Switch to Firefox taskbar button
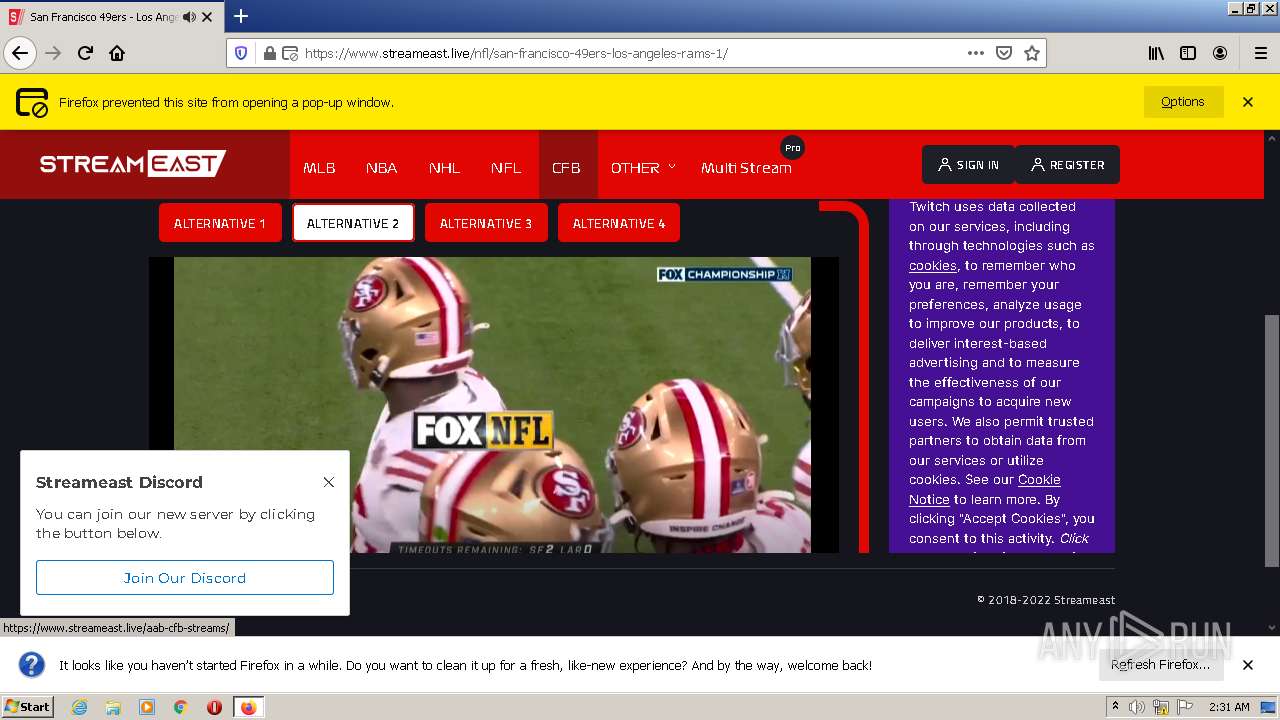This screenshot has height=720, width=1280. coord(248,707)
